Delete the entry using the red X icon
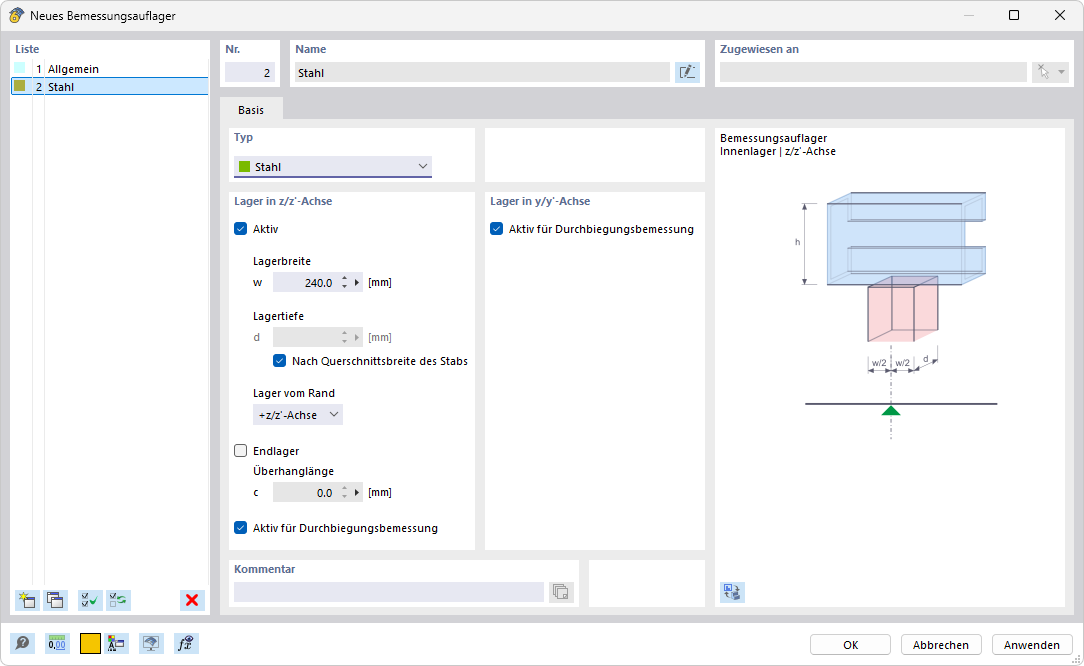 (x=191, y=600)
